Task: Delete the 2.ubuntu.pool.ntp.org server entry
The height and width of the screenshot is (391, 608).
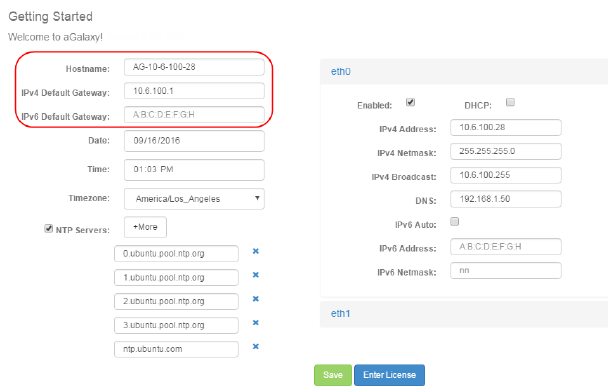Action: pyautogui.click(x=256, y=299)
